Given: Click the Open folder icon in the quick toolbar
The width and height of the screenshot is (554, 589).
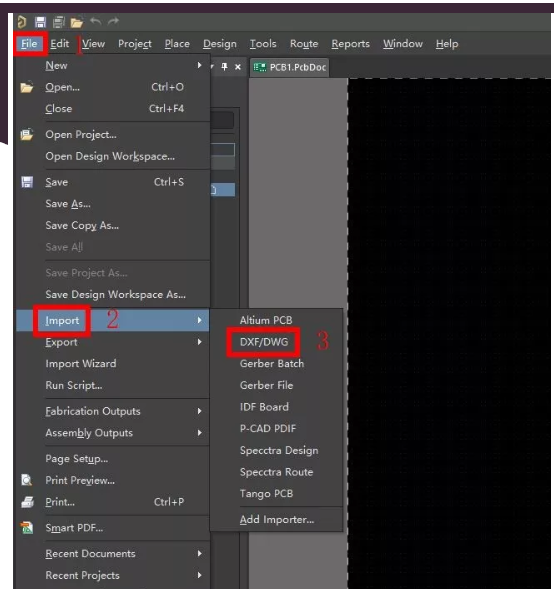Looking at the screenshot, I should click(x=77, y=23).
